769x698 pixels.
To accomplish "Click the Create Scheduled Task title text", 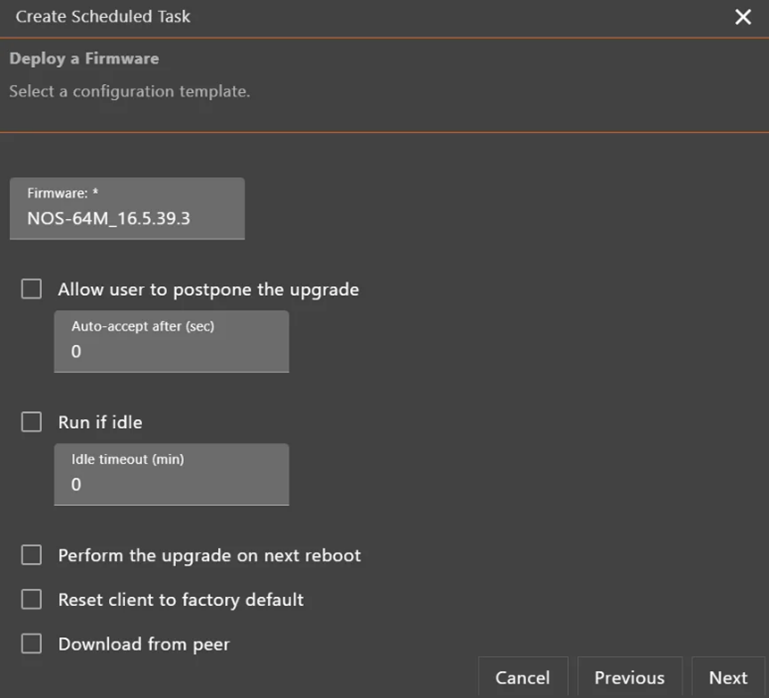I will coord(103,17).
